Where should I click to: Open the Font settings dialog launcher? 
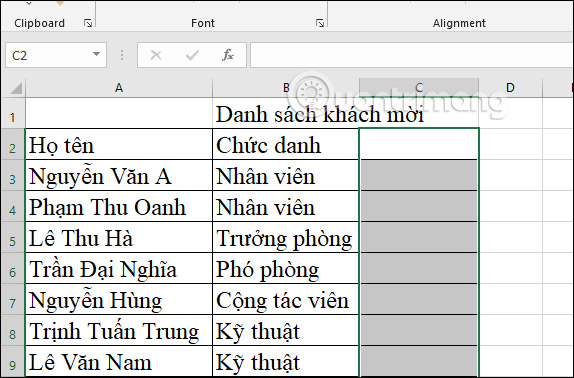click(x=320, y=23)
